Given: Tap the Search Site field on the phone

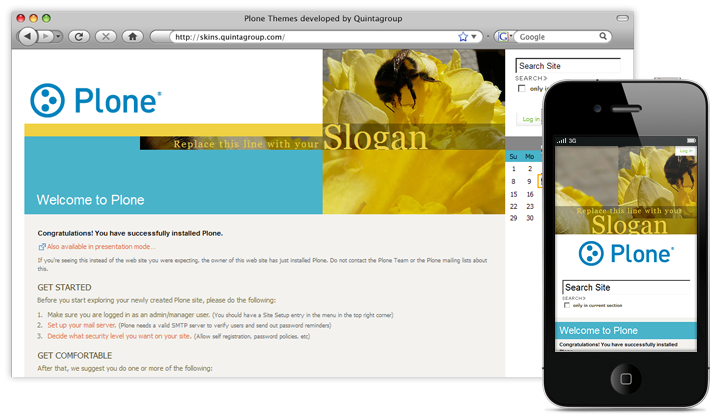Looking at the screenshot, I should 626,287.
